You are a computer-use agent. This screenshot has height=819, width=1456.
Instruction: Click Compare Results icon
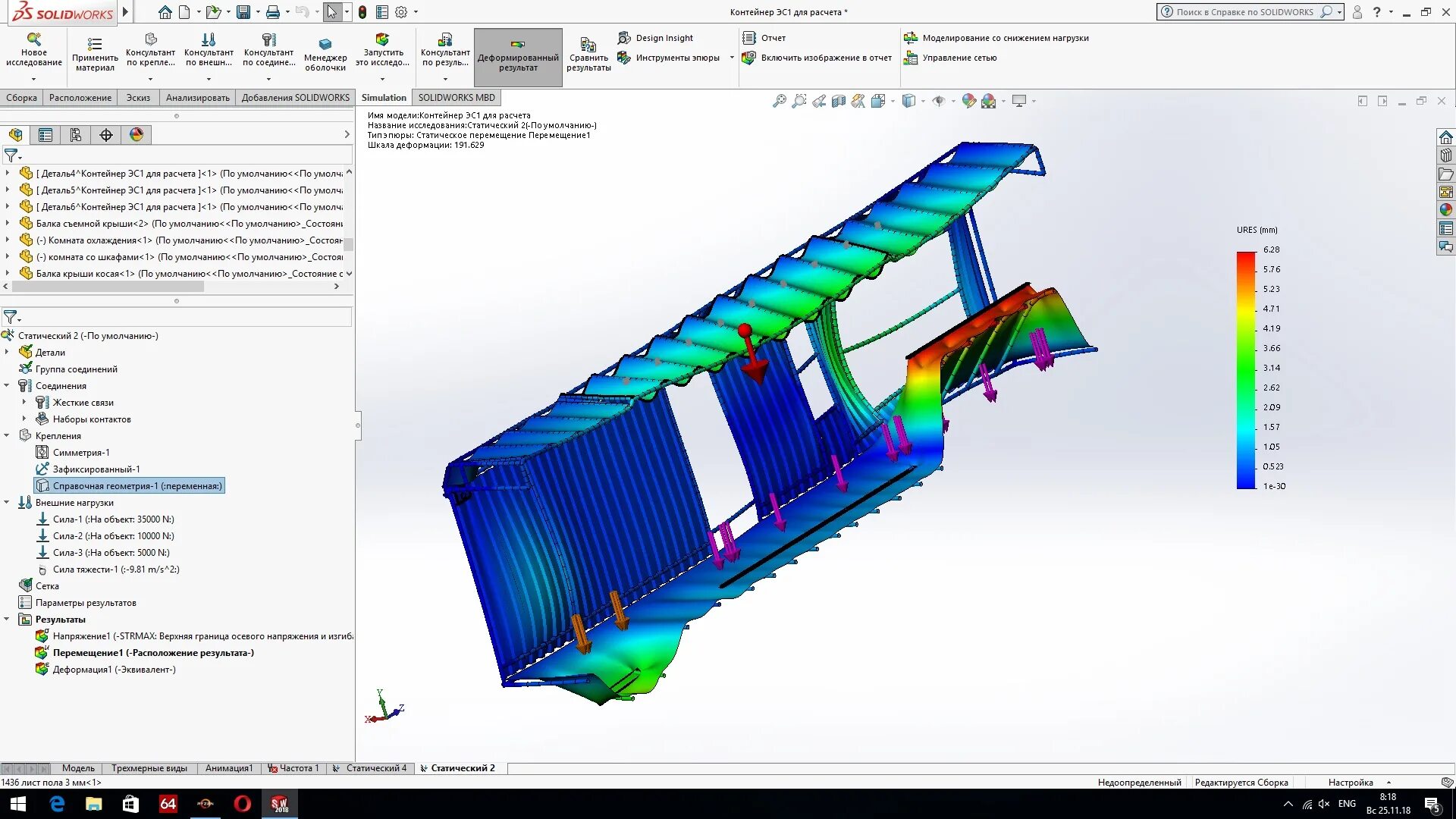coord(588,45)
